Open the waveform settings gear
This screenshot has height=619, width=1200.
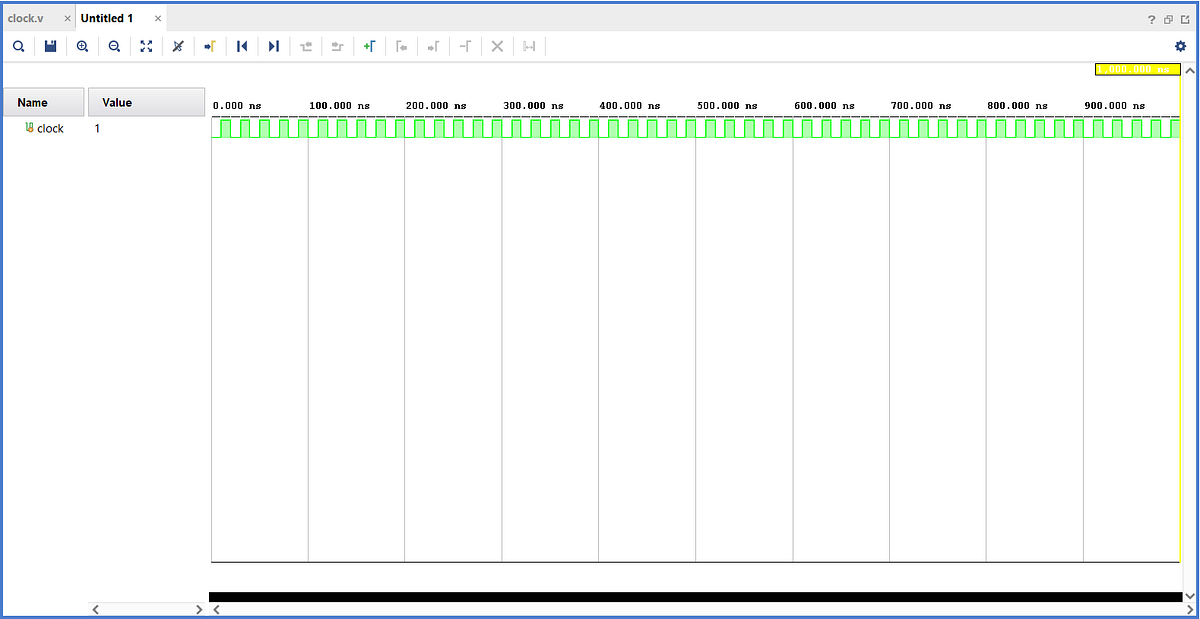pos(1181,46)
